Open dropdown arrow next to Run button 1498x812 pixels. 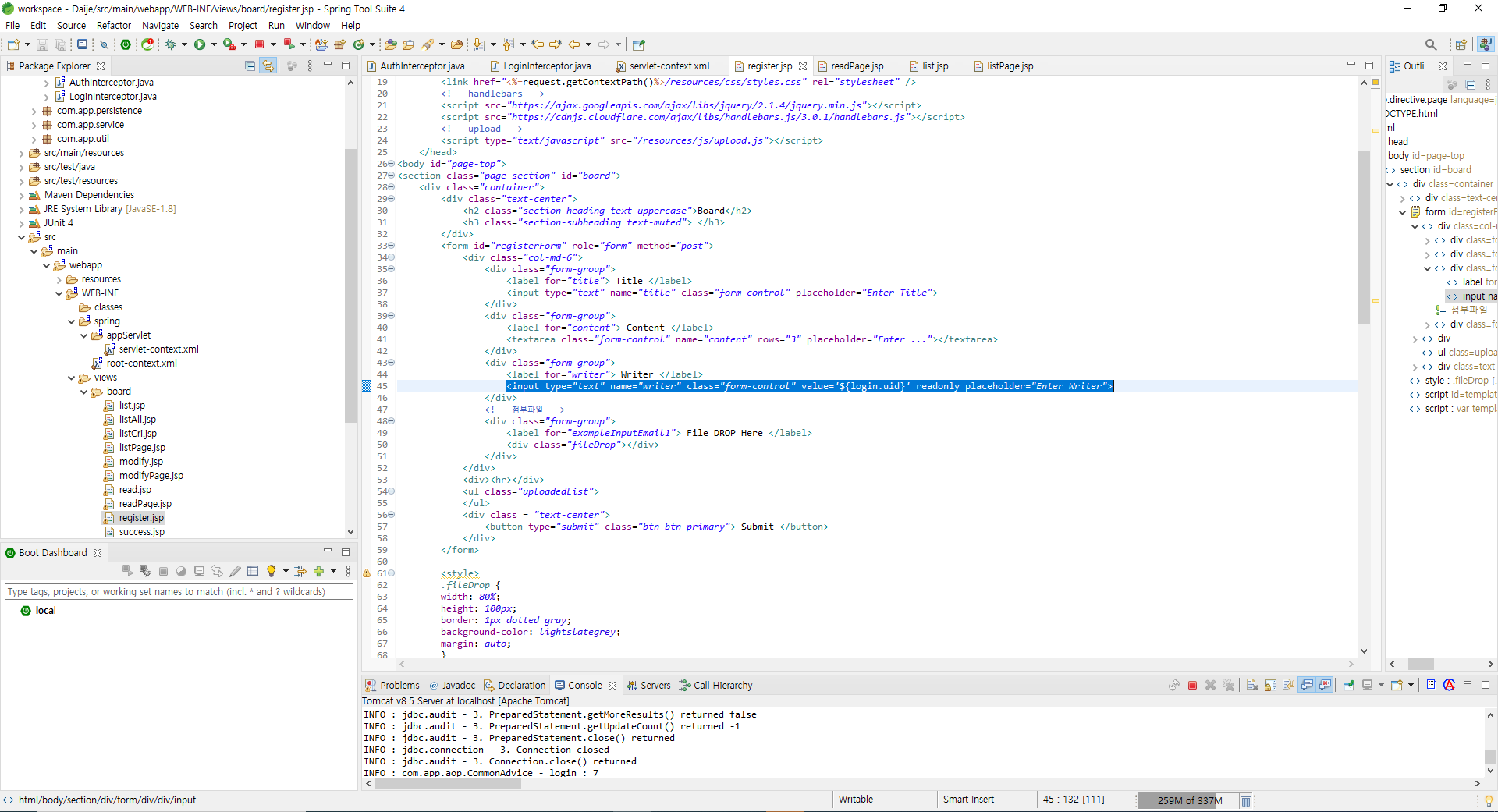pos(214,44)
